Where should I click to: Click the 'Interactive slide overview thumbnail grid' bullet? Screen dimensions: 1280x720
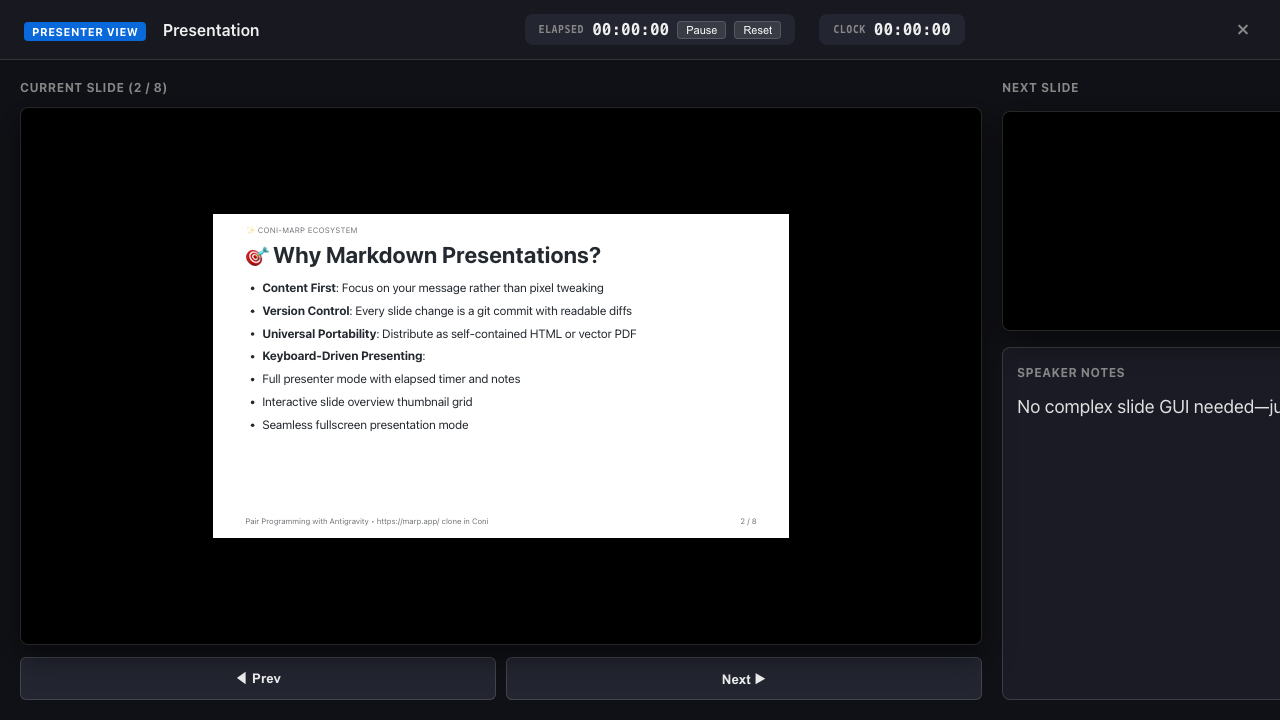point(367,402)
